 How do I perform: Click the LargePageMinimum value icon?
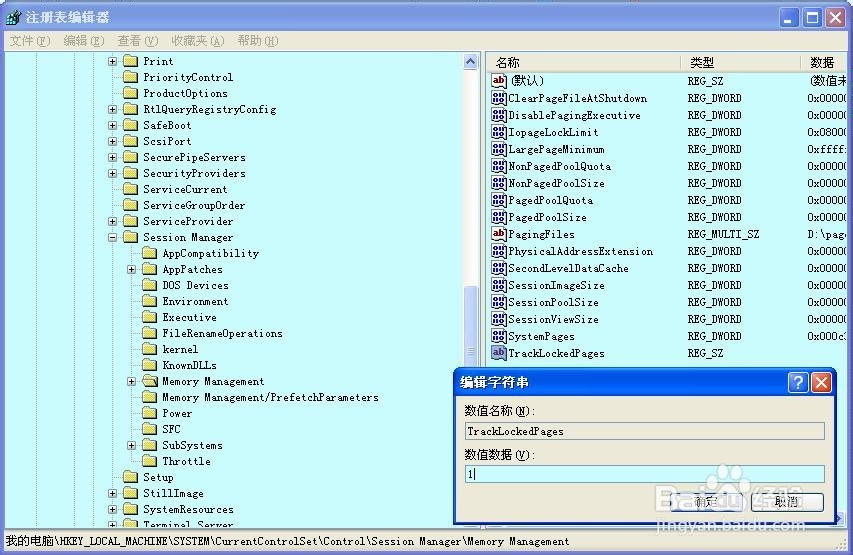pyautogui.click(x=498, y=149)
